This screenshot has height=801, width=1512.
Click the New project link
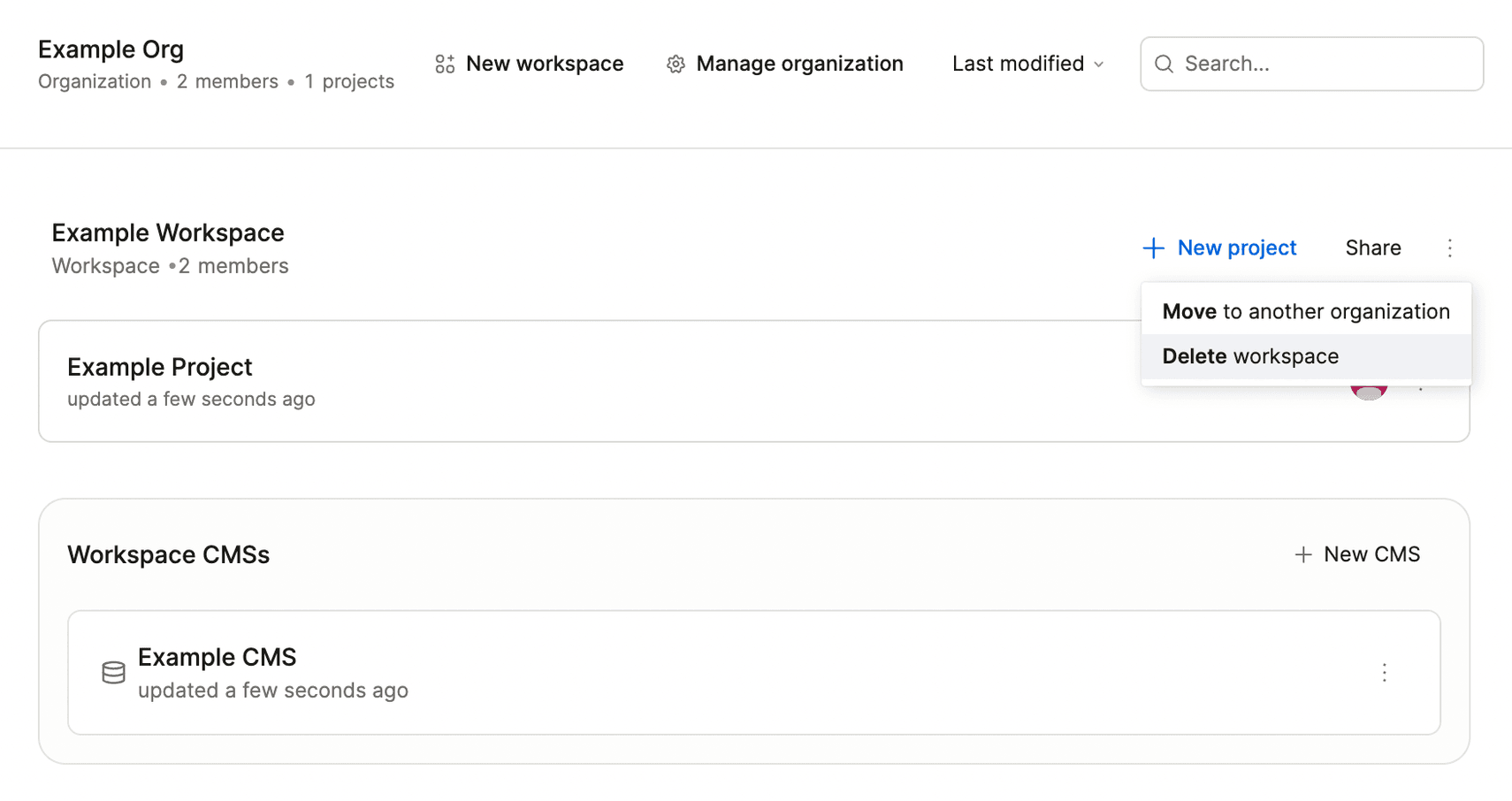1219,248
